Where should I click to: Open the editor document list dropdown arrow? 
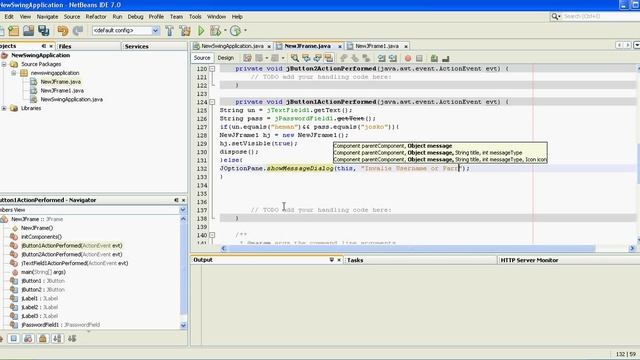(x=636, y=45)
